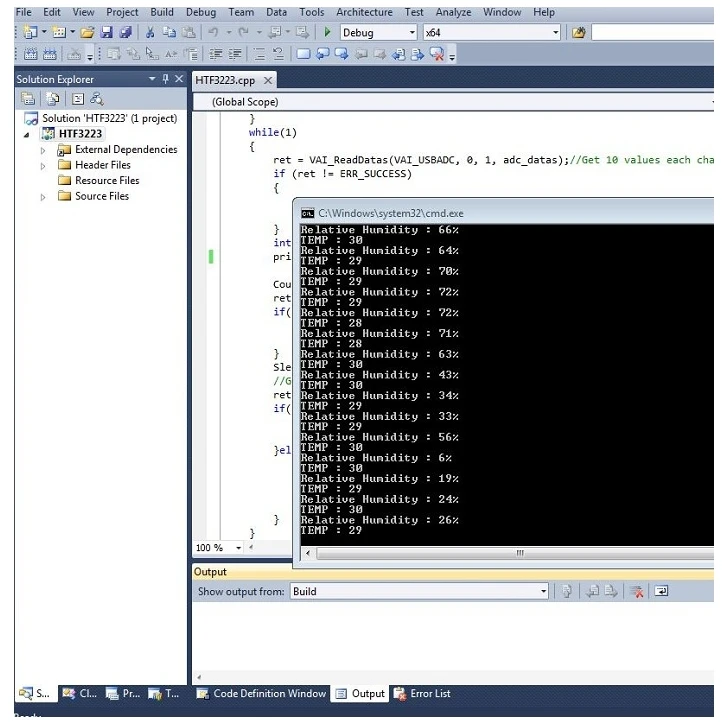Close the HTF3223.cpp editor tab
Viewport: 725px width, 725px height.
pos(268,81)
